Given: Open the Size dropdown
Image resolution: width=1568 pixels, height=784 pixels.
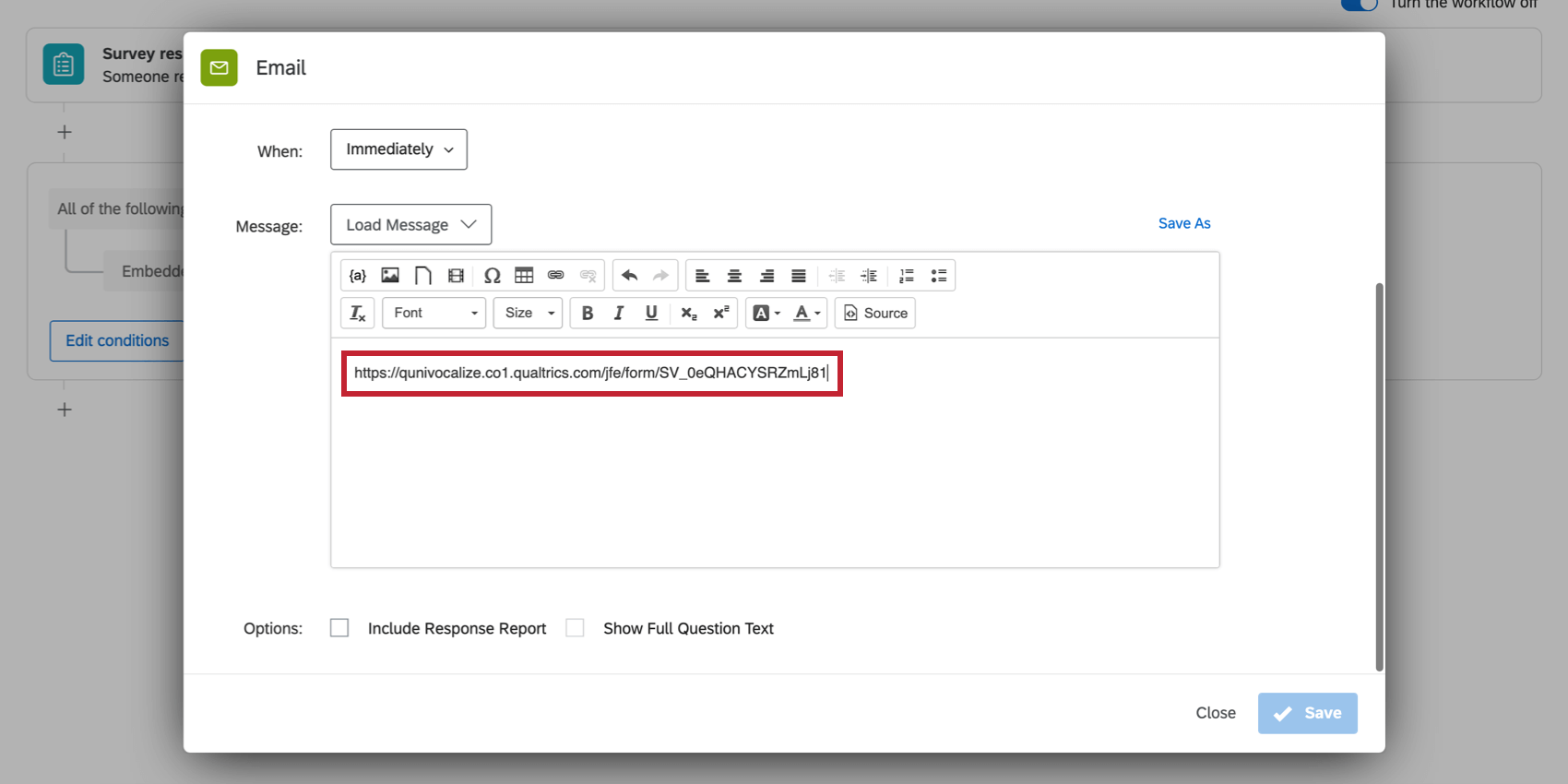Looking at the screenshot, I should pos(528,314).
